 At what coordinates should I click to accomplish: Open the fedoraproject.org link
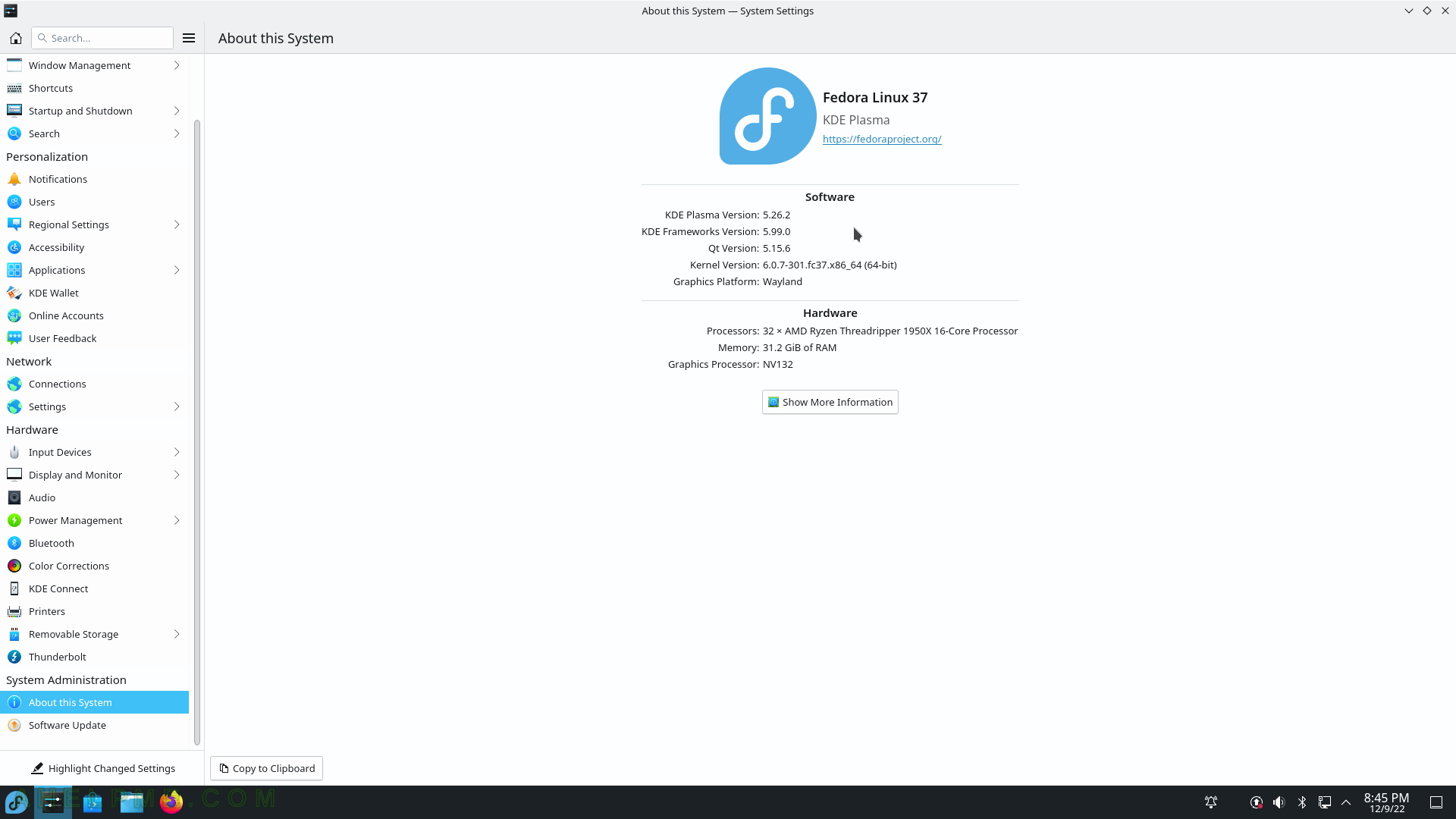click(x=882, y=139)
